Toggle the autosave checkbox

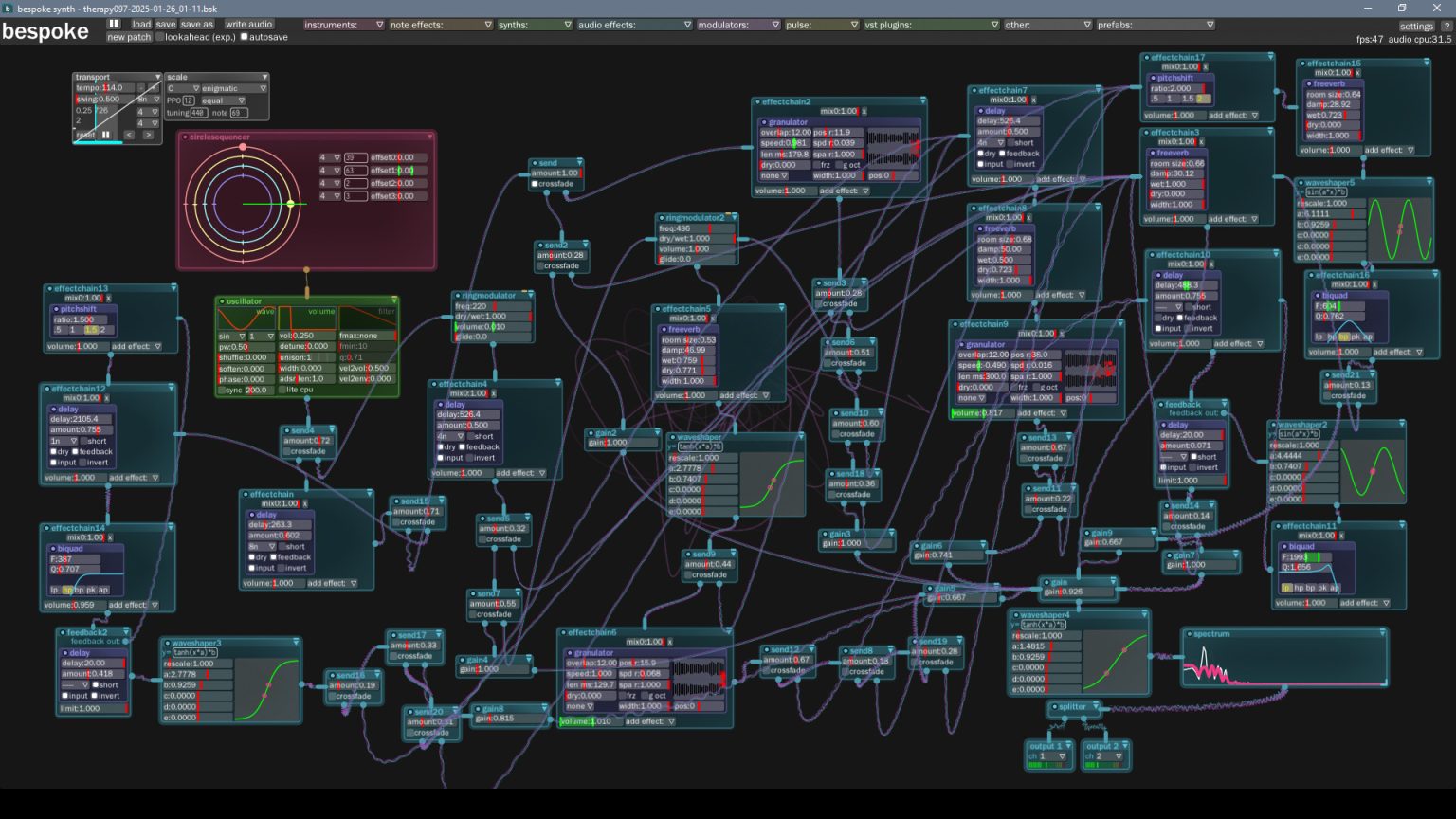tap(244, 37)
